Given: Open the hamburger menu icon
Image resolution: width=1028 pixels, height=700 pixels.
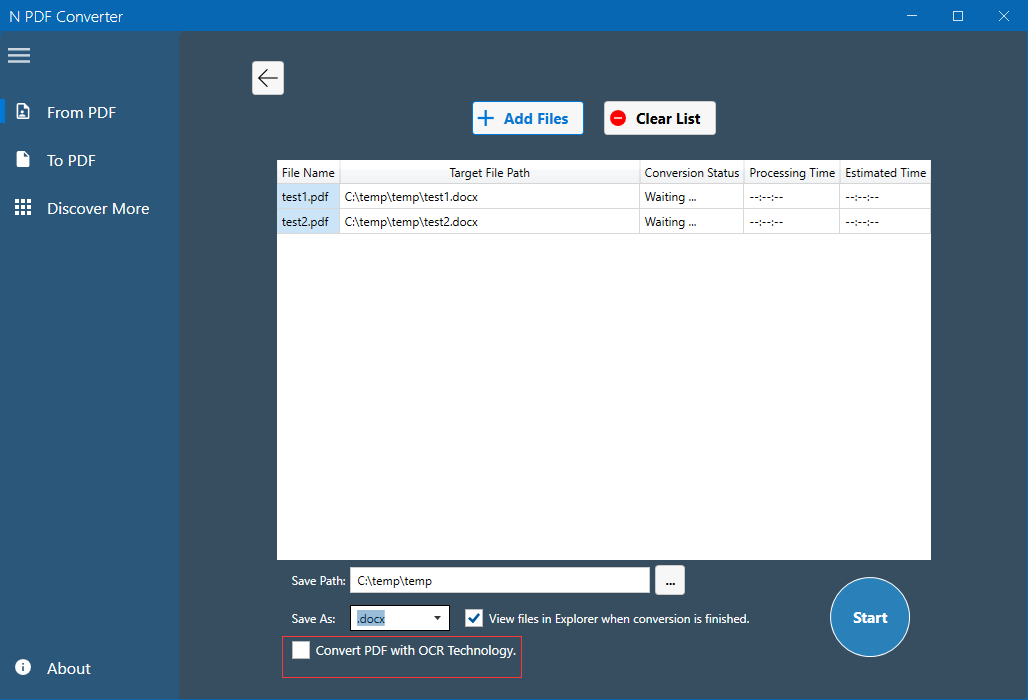Looking at the screenshot, I should click(x=19, y=55).
